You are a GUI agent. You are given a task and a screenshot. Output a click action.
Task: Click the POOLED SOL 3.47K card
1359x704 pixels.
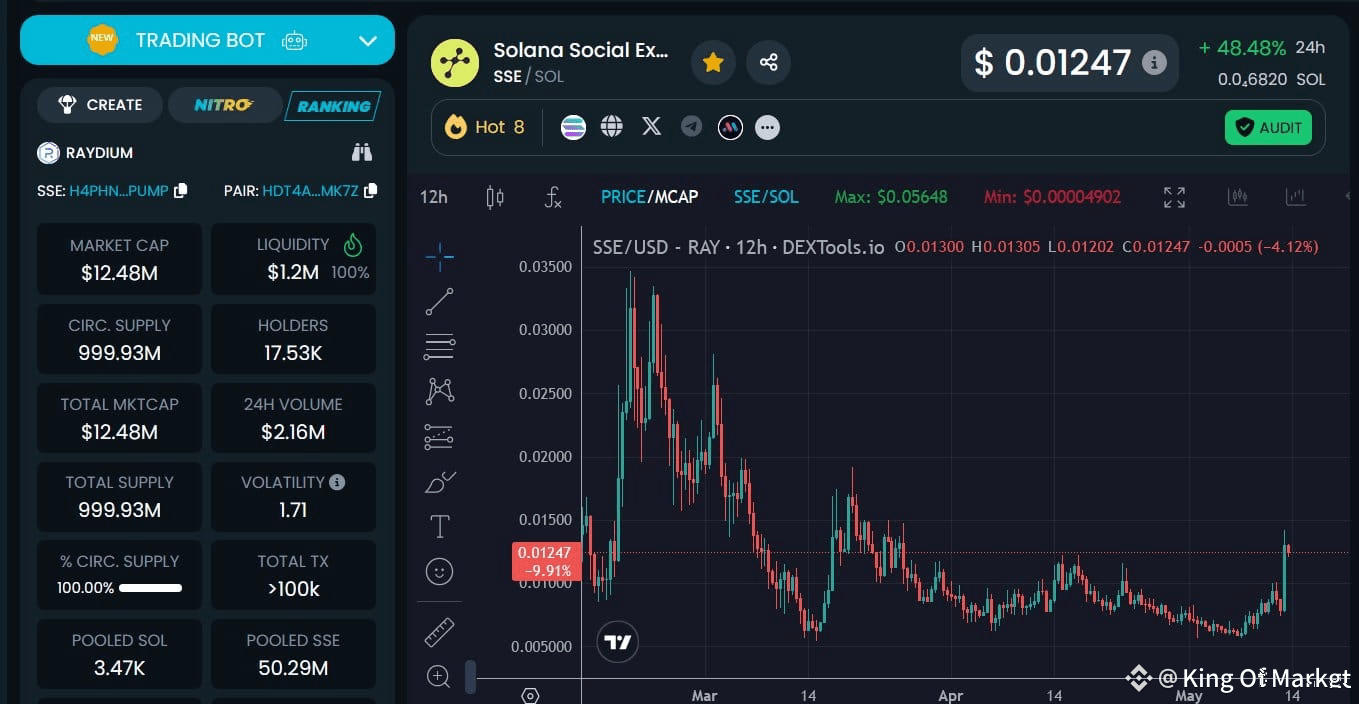[x=119, y=654]
